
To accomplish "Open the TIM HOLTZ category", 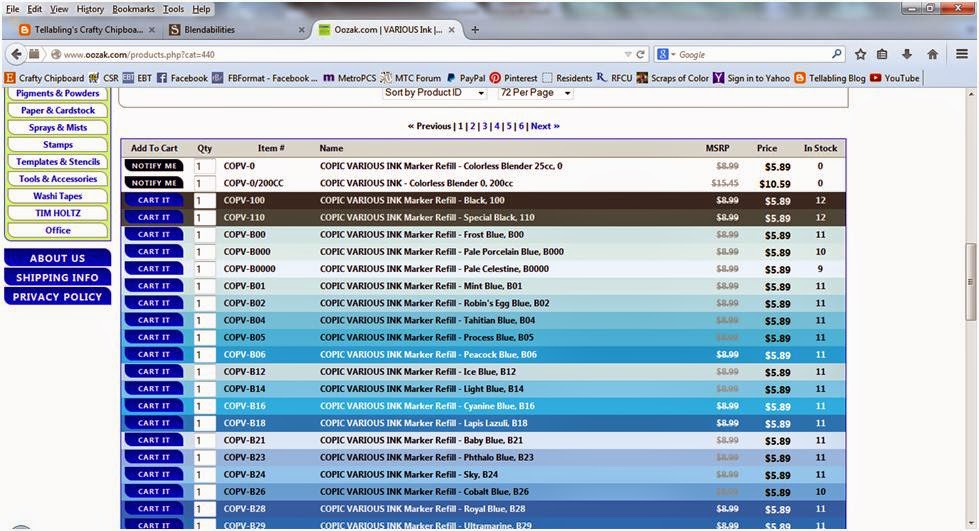I will pos(57,213).
